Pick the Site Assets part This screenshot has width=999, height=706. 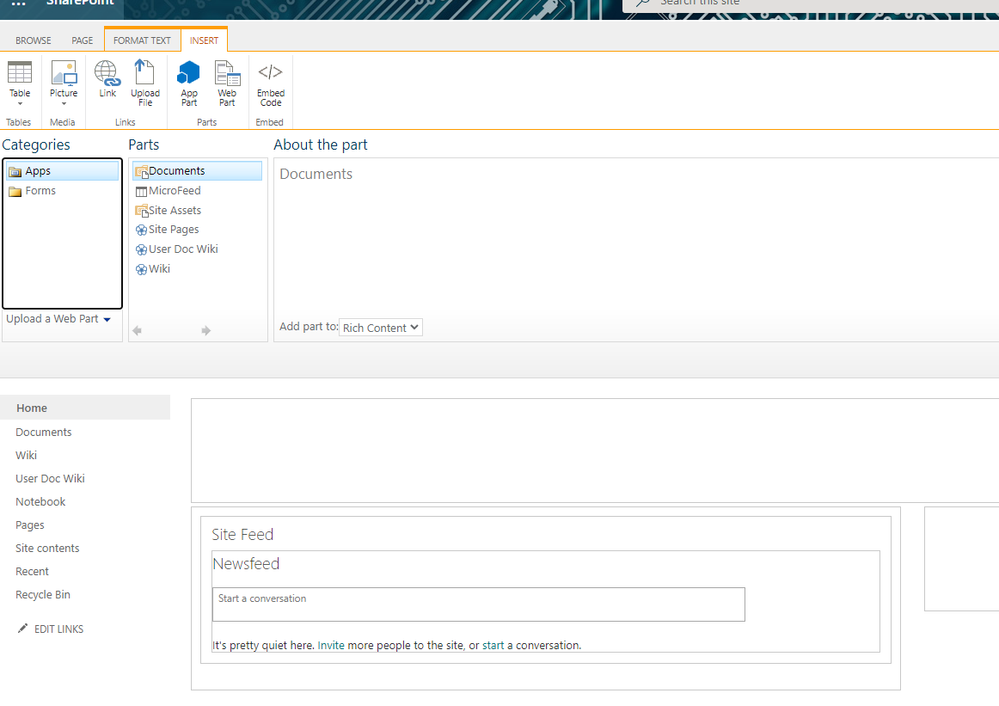pos(168,210)
